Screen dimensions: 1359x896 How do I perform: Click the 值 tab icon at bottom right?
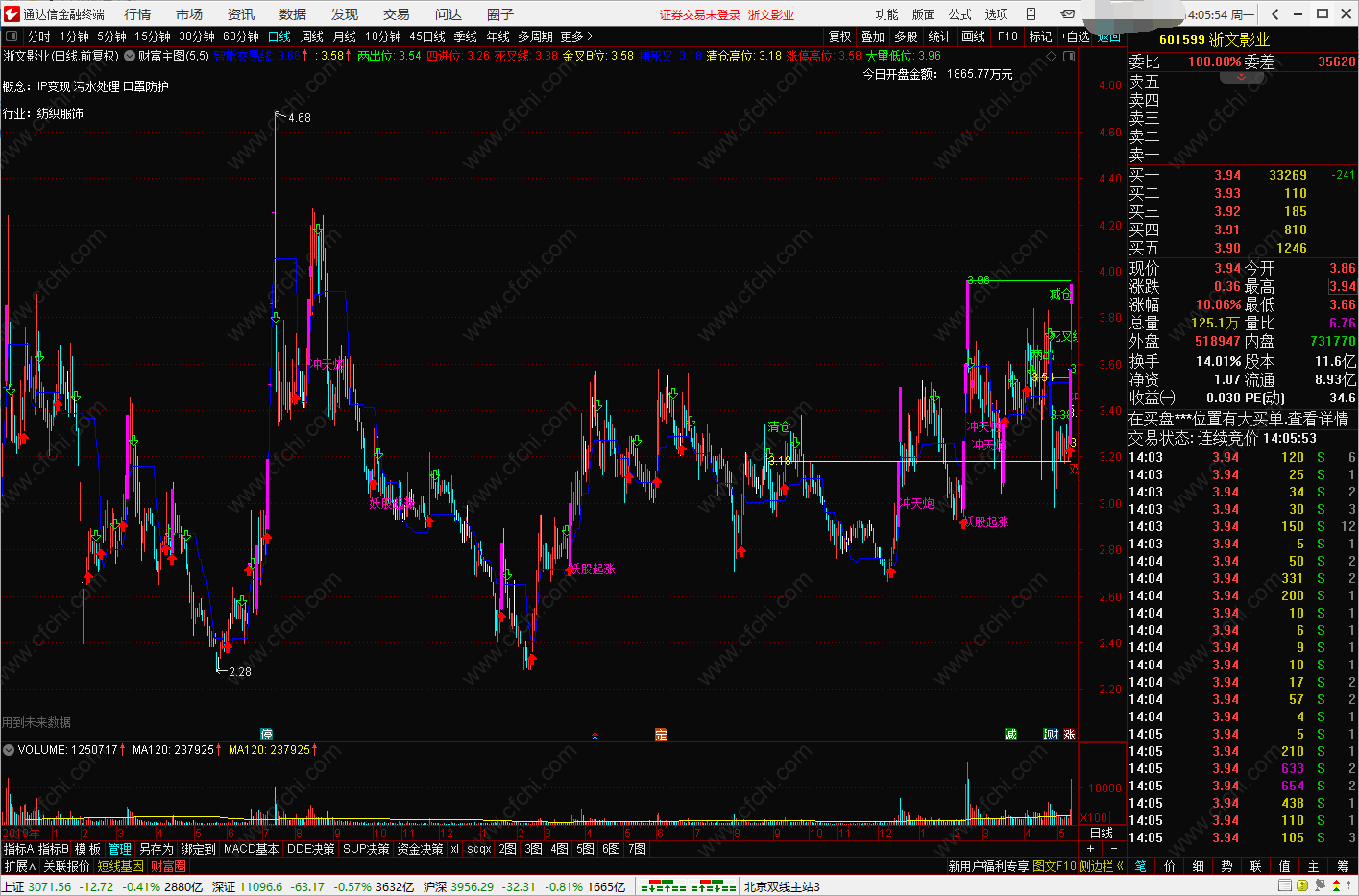[x=1285, y=866]
